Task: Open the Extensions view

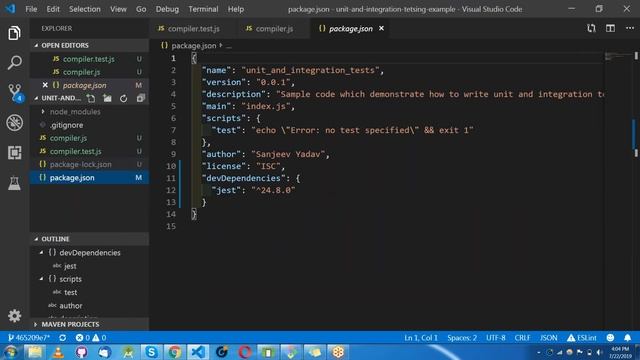Action: click(14, 152)
